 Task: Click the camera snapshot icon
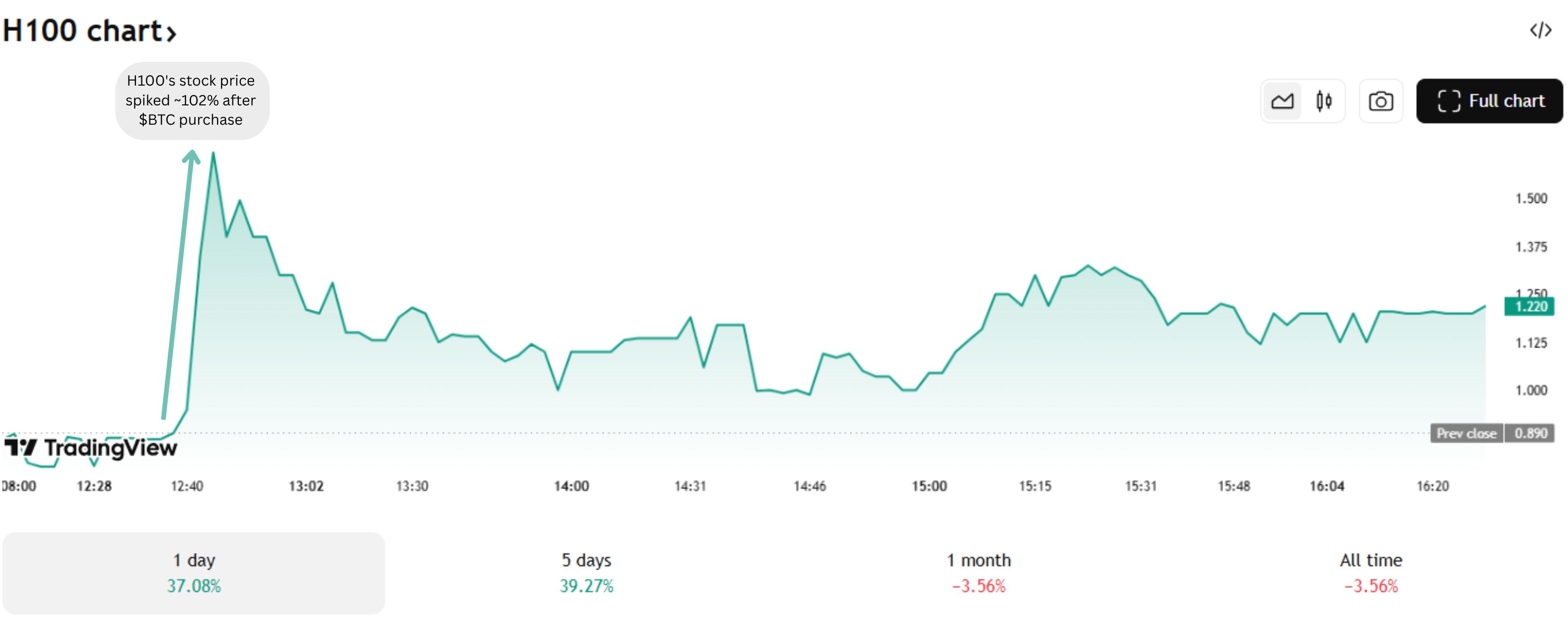[1381, 101]
